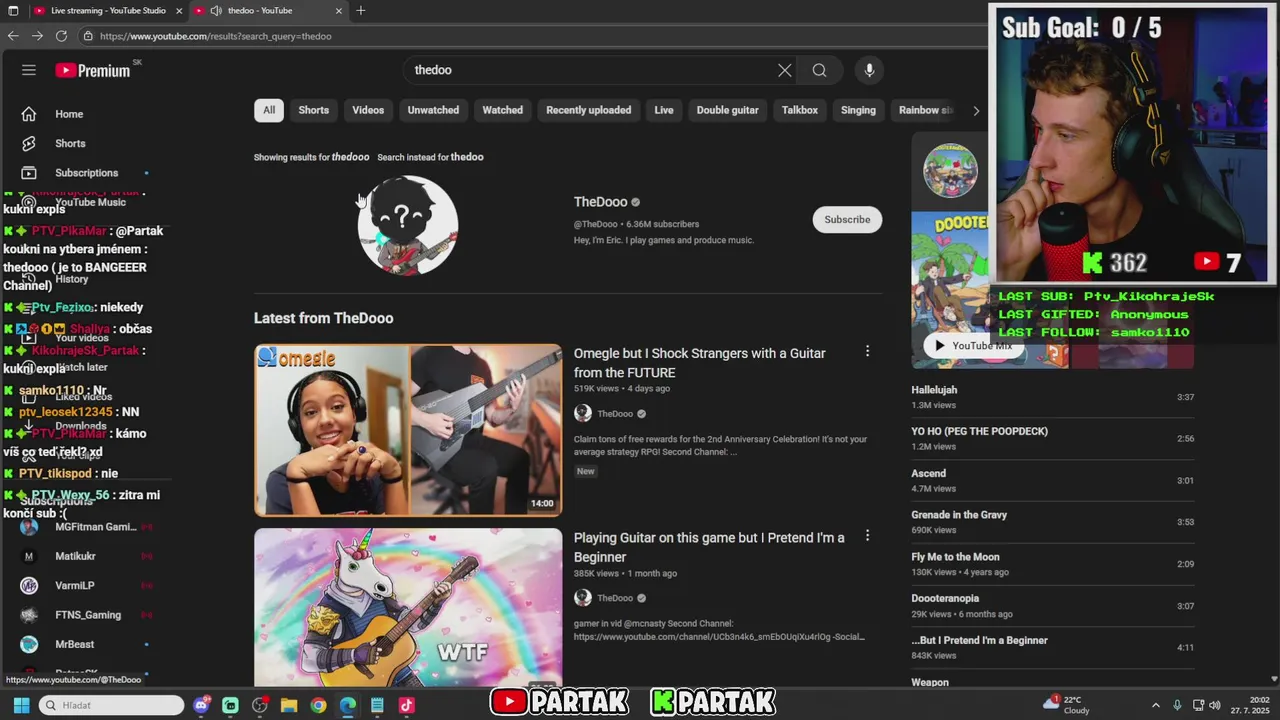Open the Edge tab actions menu

point(13,11)
